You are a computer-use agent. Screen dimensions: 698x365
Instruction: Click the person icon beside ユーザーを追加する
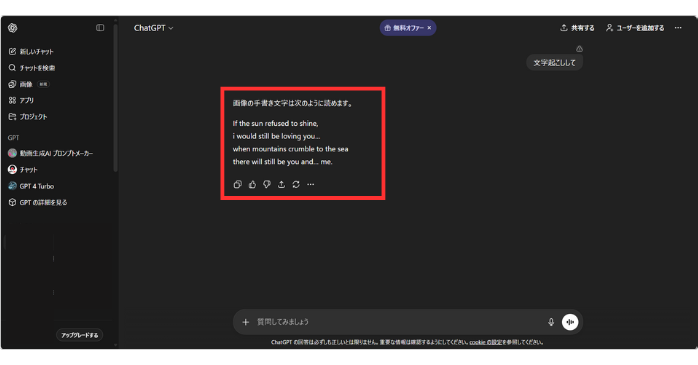click(x=609, y=28)
